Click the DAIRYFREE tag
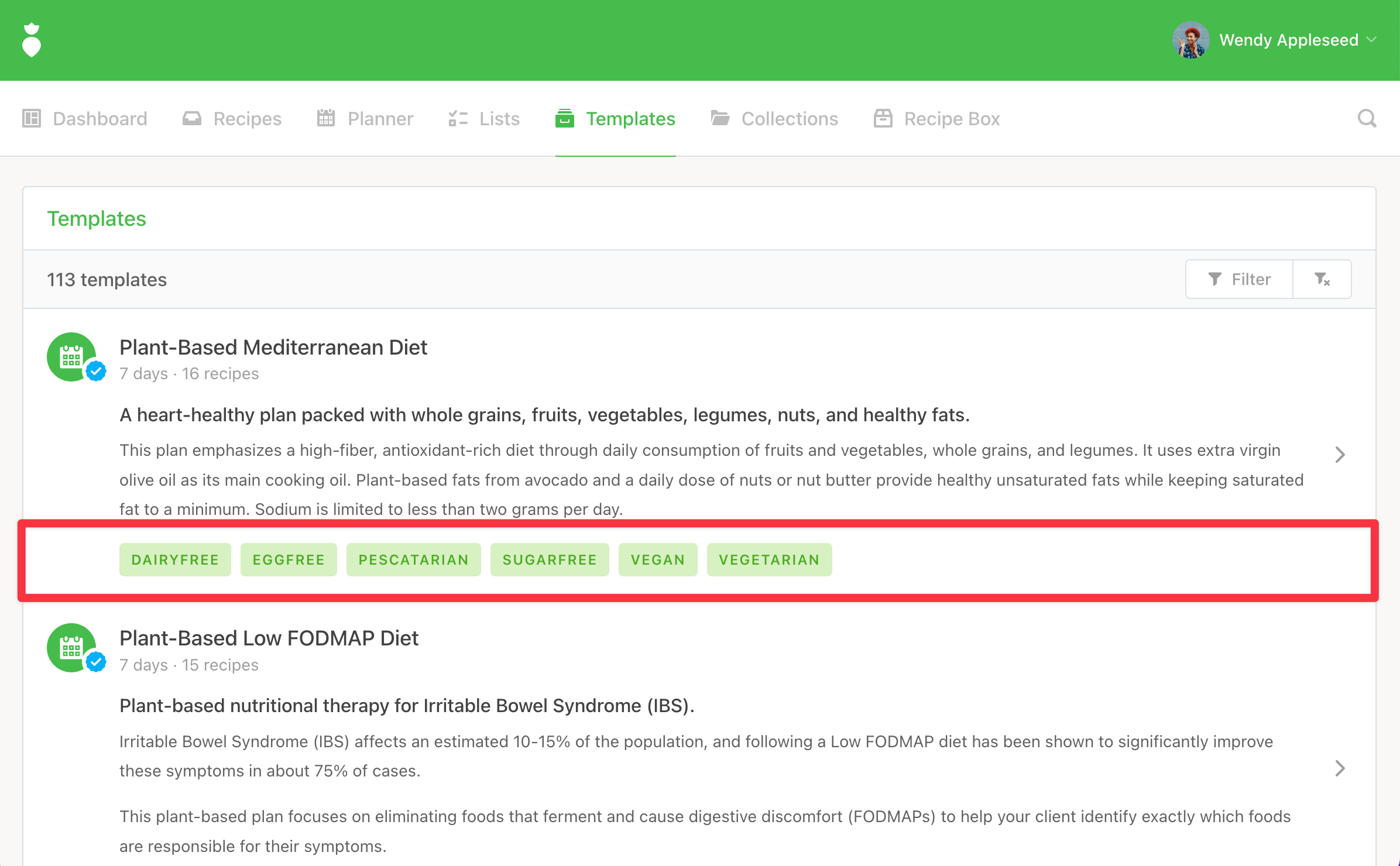 point(175,560)
